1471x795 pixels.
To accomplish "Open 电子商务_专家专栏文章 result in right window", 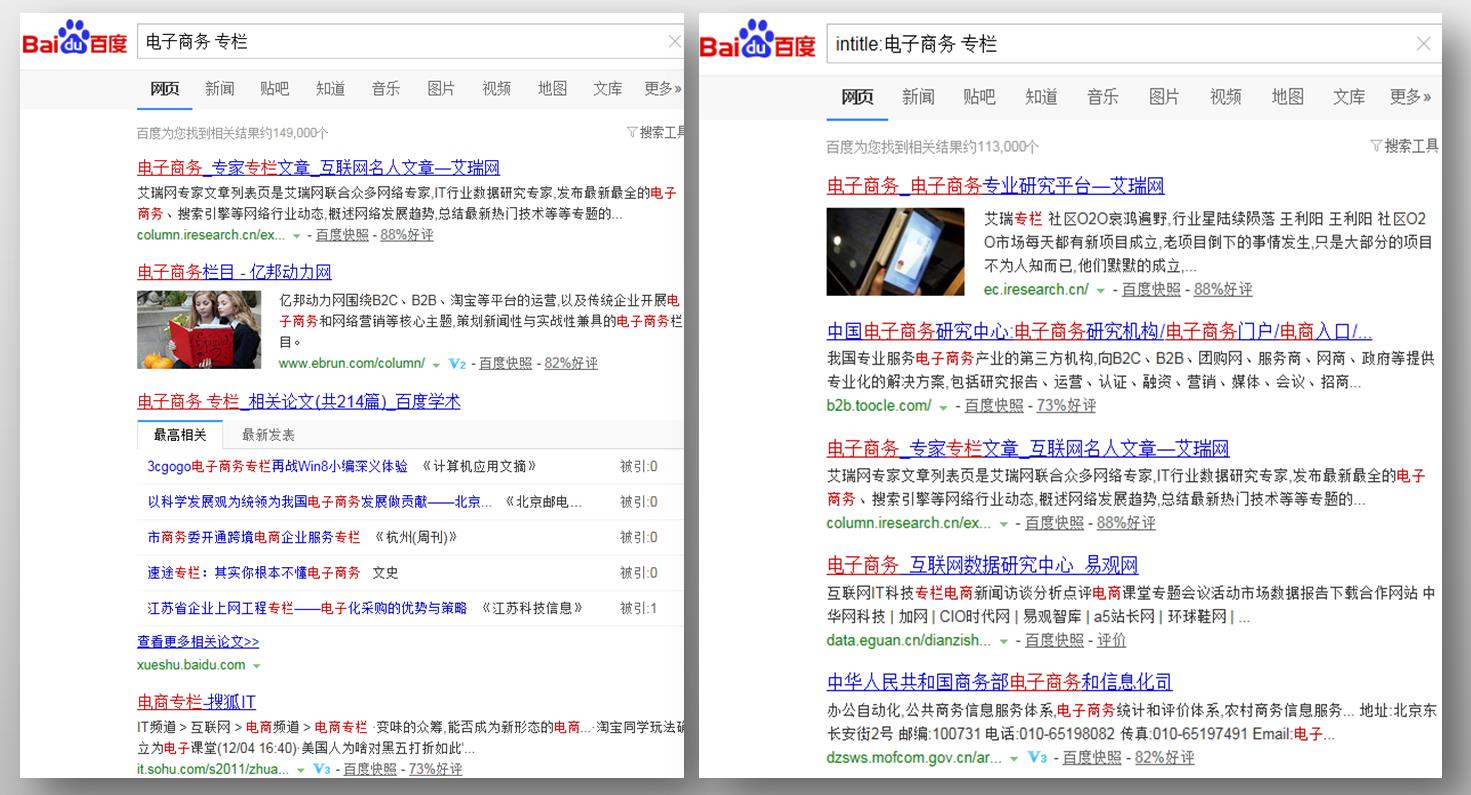I will pos(1028,448).
